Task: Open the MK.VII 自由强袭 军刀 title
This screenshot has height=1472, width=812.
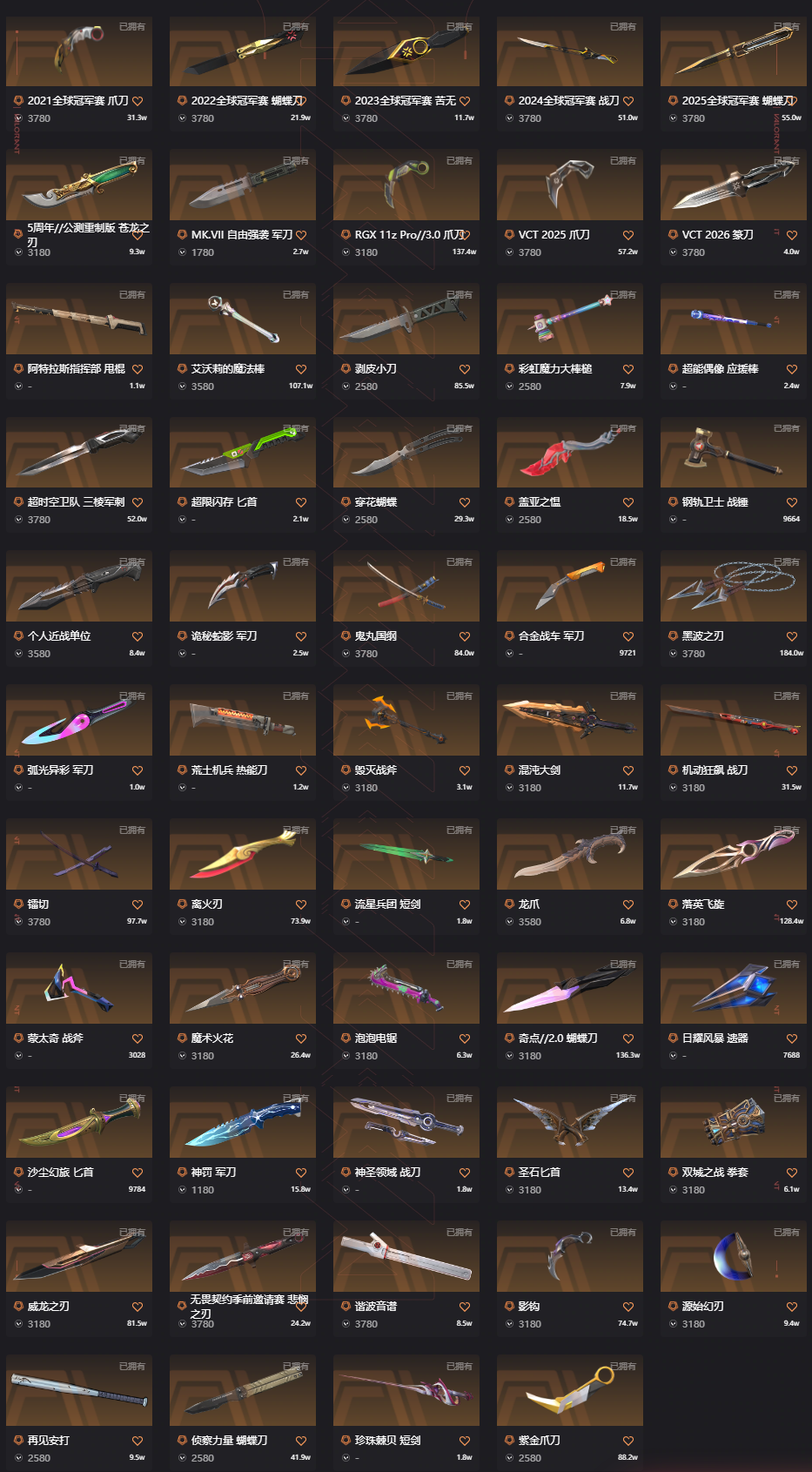Action: click(x=242, y=235)
